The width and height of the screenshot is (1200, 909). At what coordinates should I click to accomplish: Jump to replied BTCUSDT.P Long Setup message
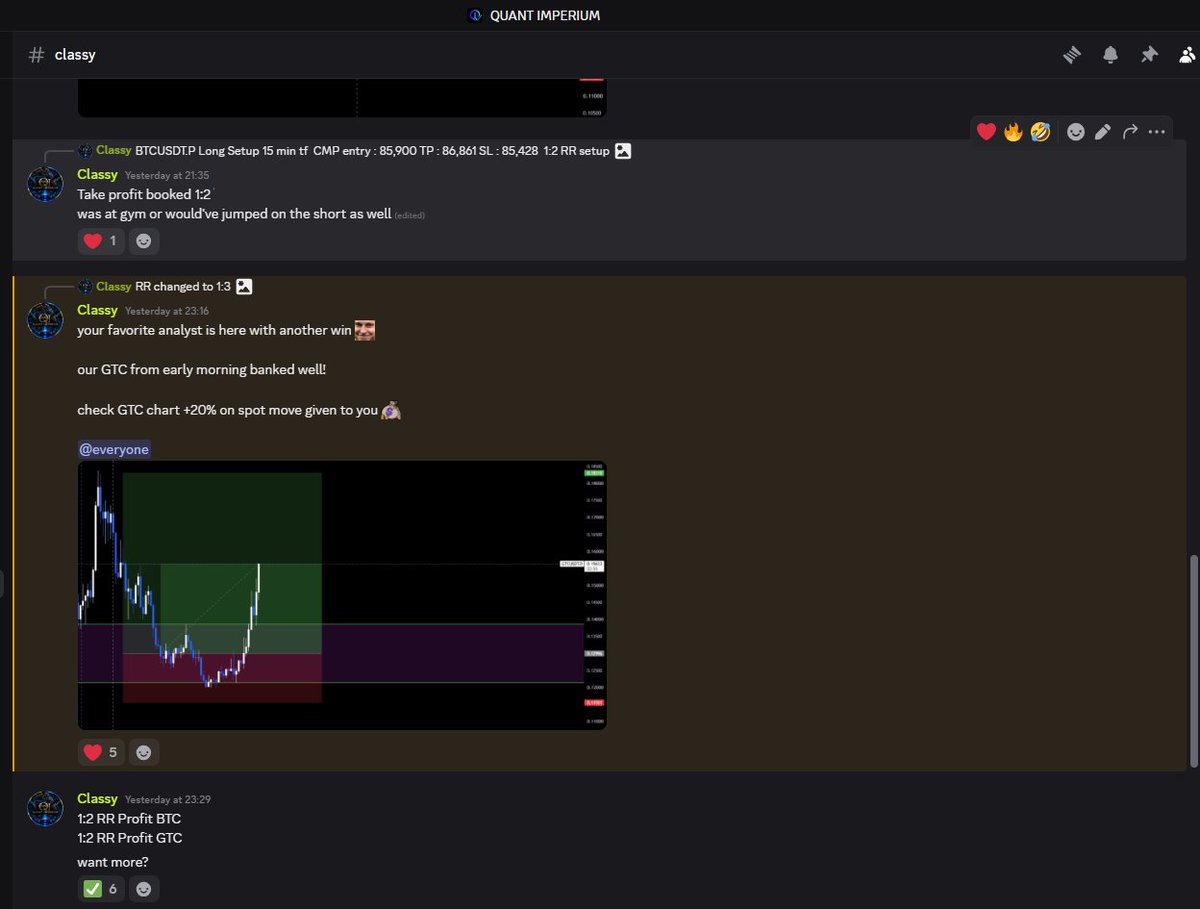click(372, 151)
